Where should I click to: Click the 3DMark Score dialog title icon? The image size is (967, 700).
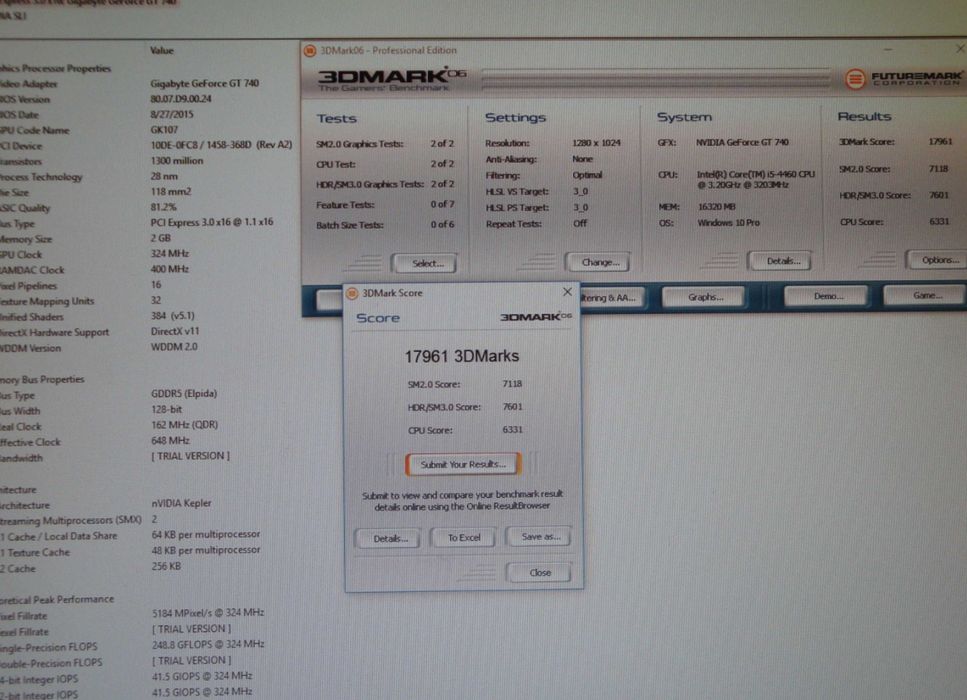[353, 294]
